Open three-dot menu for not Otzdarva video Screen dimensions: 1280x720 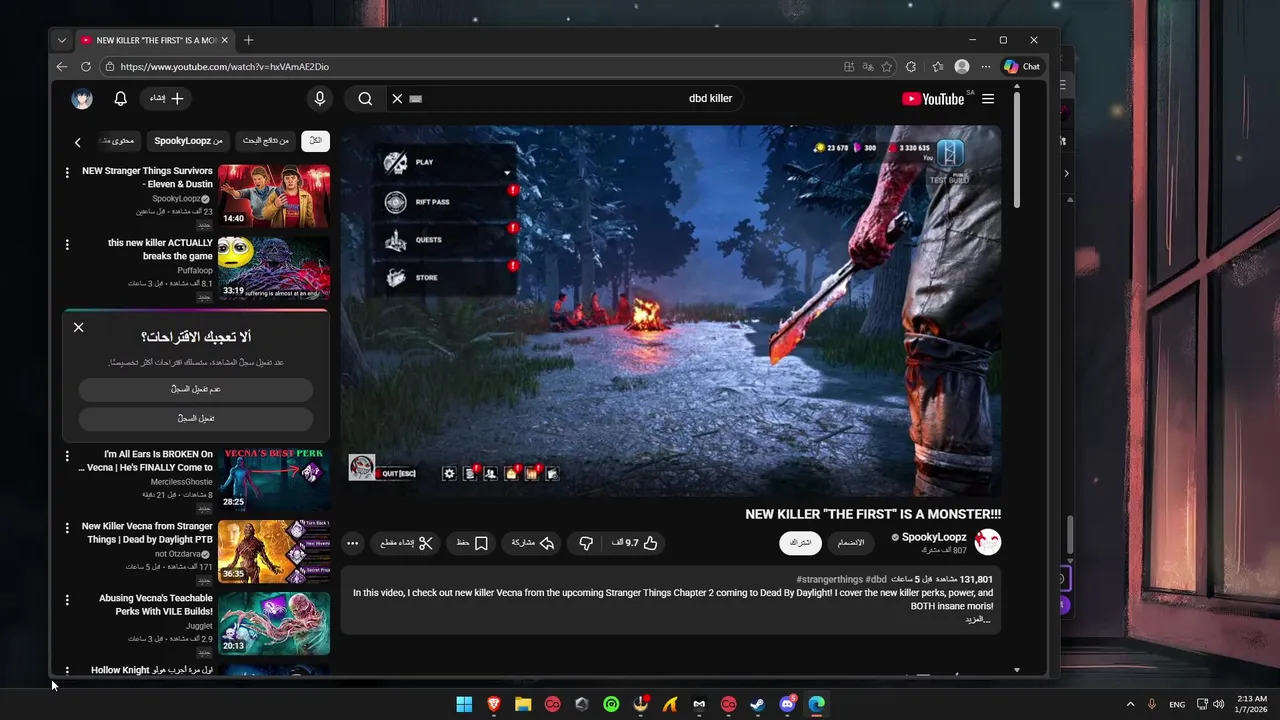(x=67, y=528)
